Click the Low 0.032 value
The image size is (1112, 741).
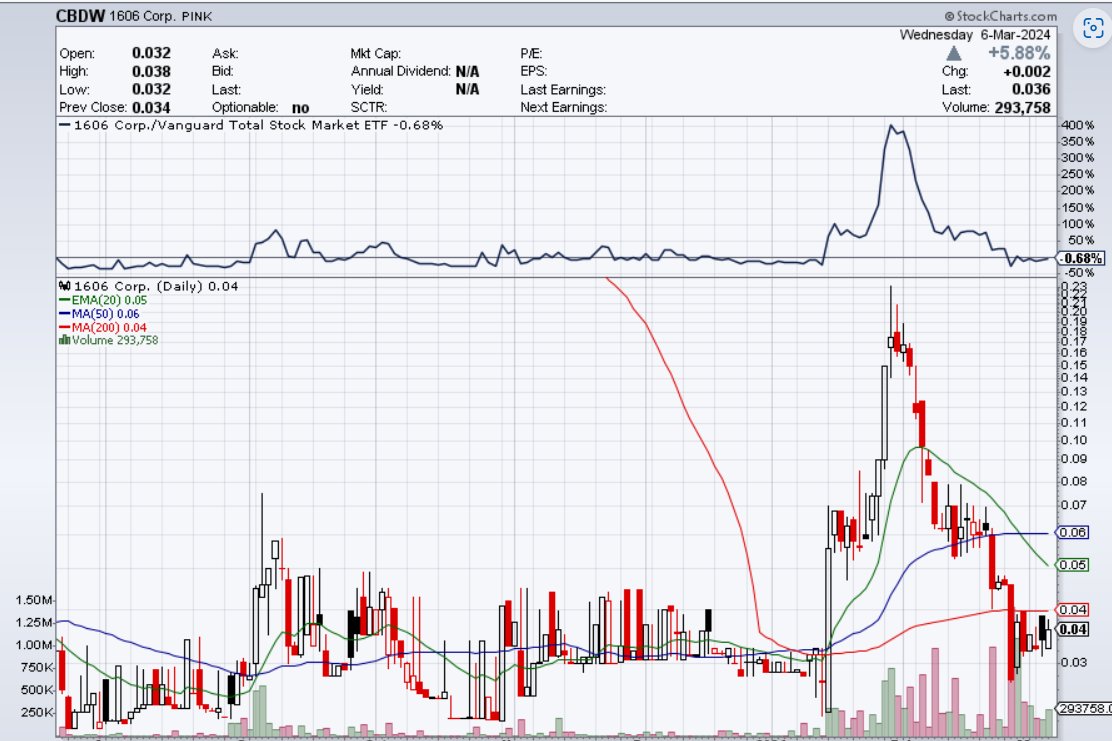click(151, 89)
